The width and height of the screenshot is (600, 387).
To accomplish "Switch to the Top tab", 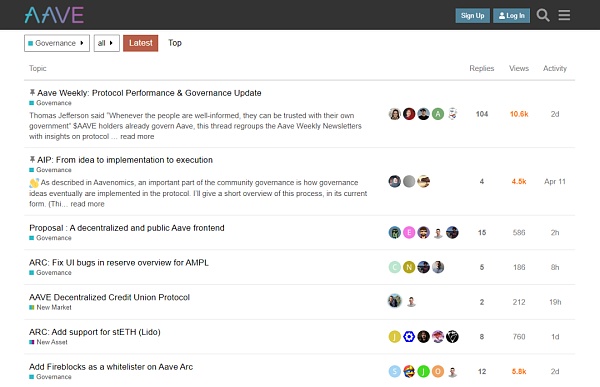I will (175, 43).
